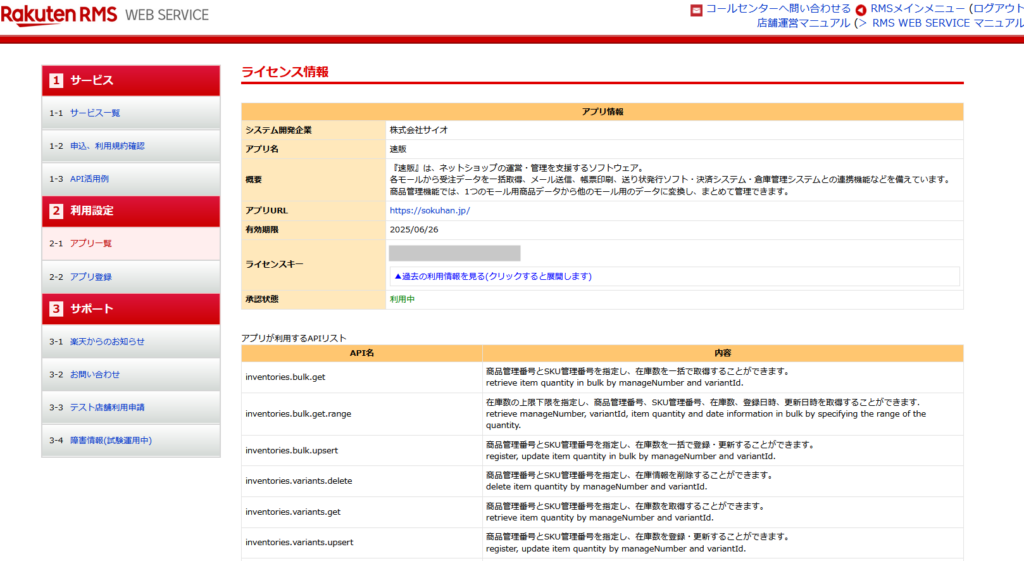This screenshot has width=1024, height=561.
Task: Open 3-1 楽天からのお知らせ
Action: click(x=107, y=342)
